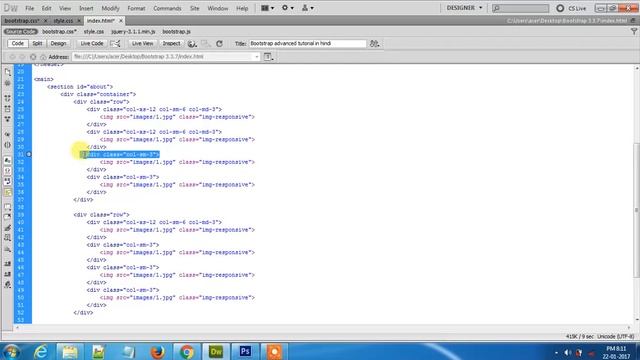Click the Balance Braces icon
Screen dimensions: 640x360
[x=8, y=145]
